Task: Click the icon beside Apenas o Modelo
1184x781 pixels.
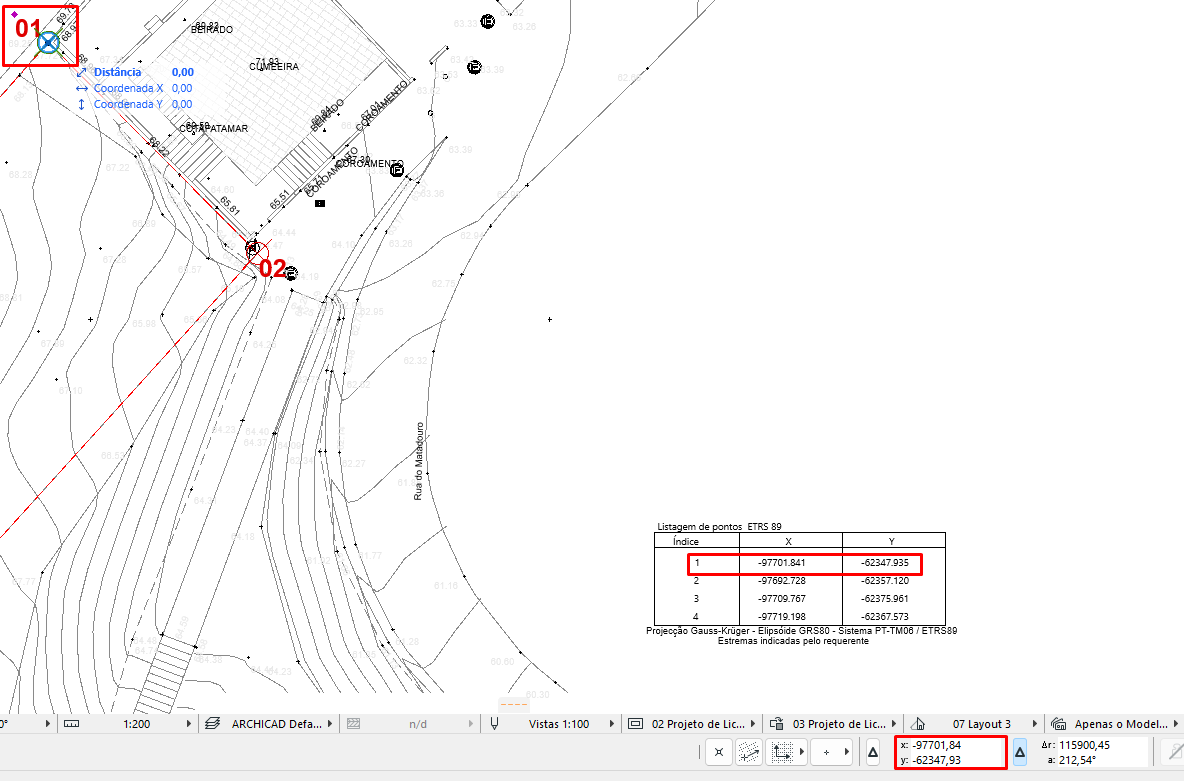Action: pos(1058,723)
